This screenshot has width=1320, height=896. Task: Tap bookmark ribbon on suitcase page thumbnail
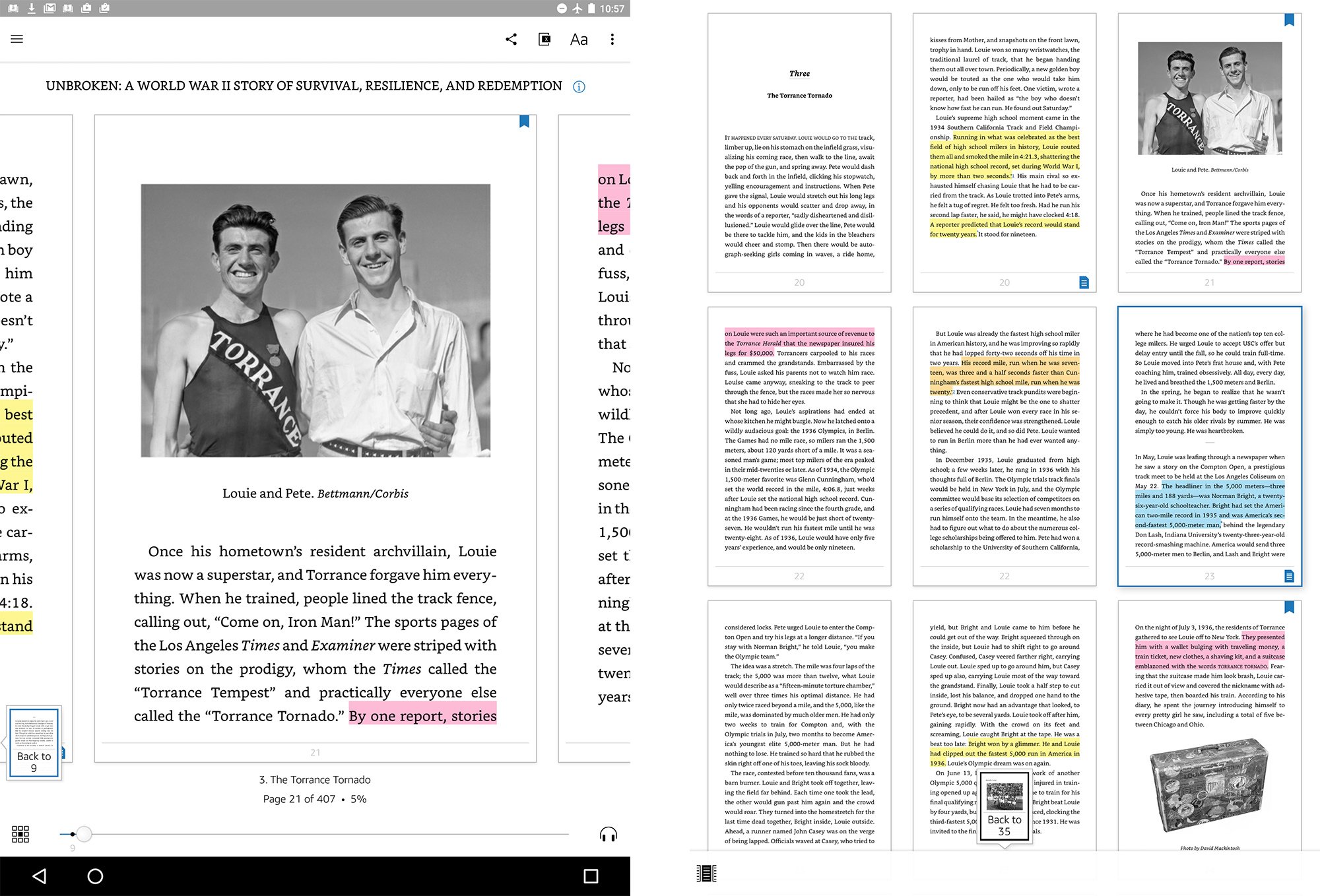tap(1289, 607)
